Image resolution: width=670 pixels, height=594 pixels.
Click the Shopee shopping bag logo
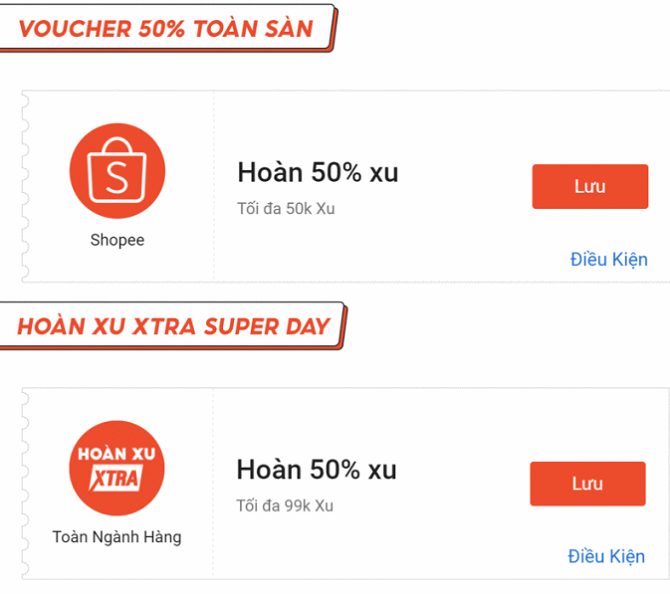(x=117, y=172)
